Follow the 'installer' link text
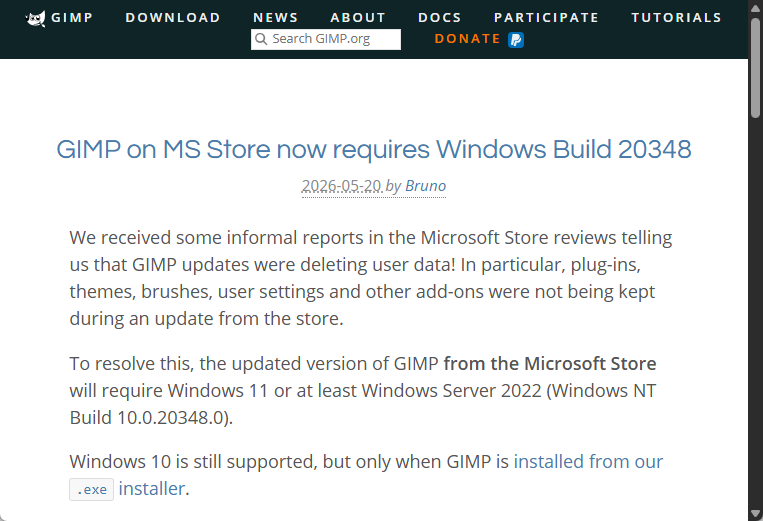 152,488
